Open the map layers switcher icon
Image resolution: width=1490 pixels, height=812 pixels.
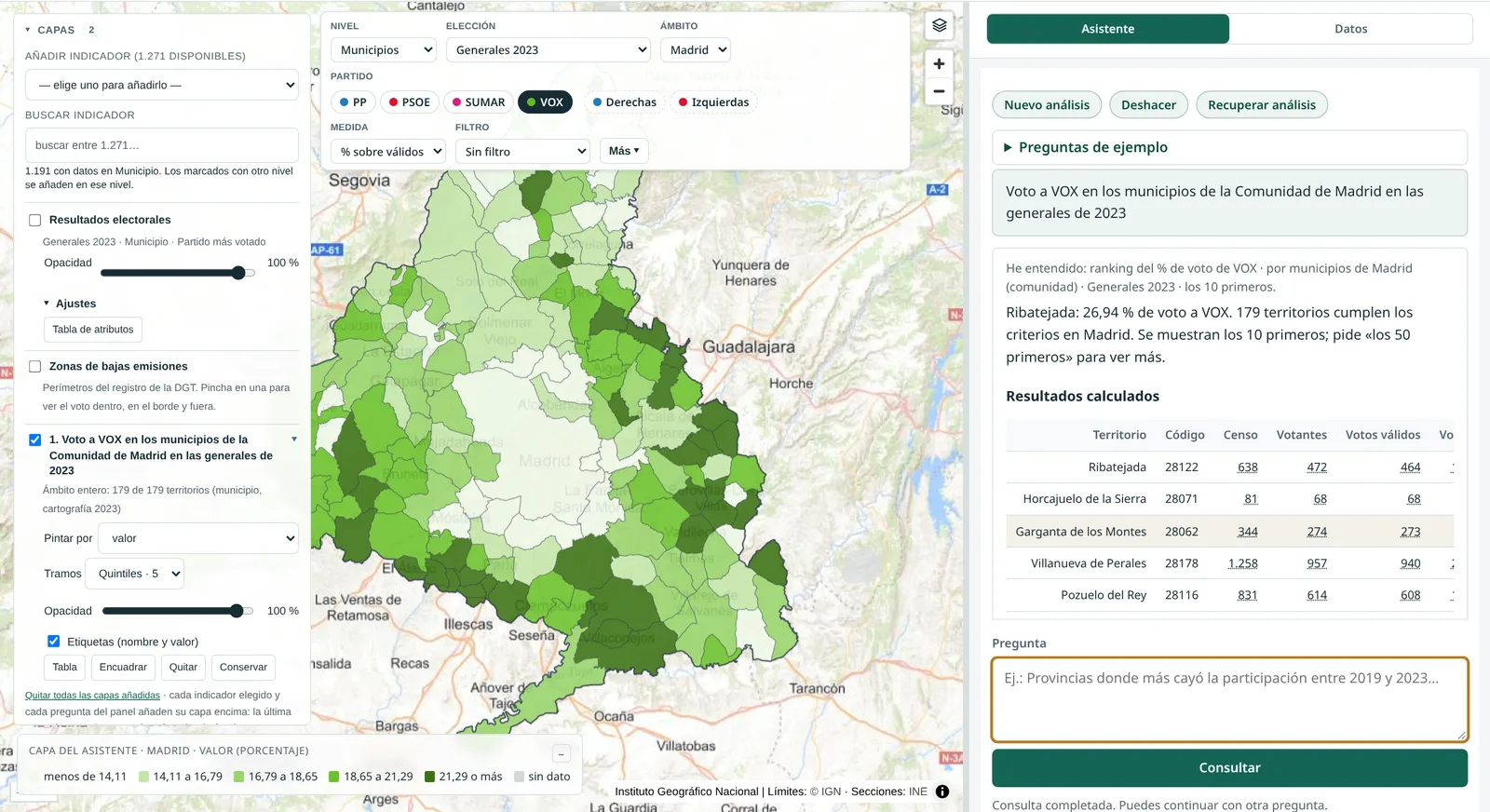click(939, 26)
